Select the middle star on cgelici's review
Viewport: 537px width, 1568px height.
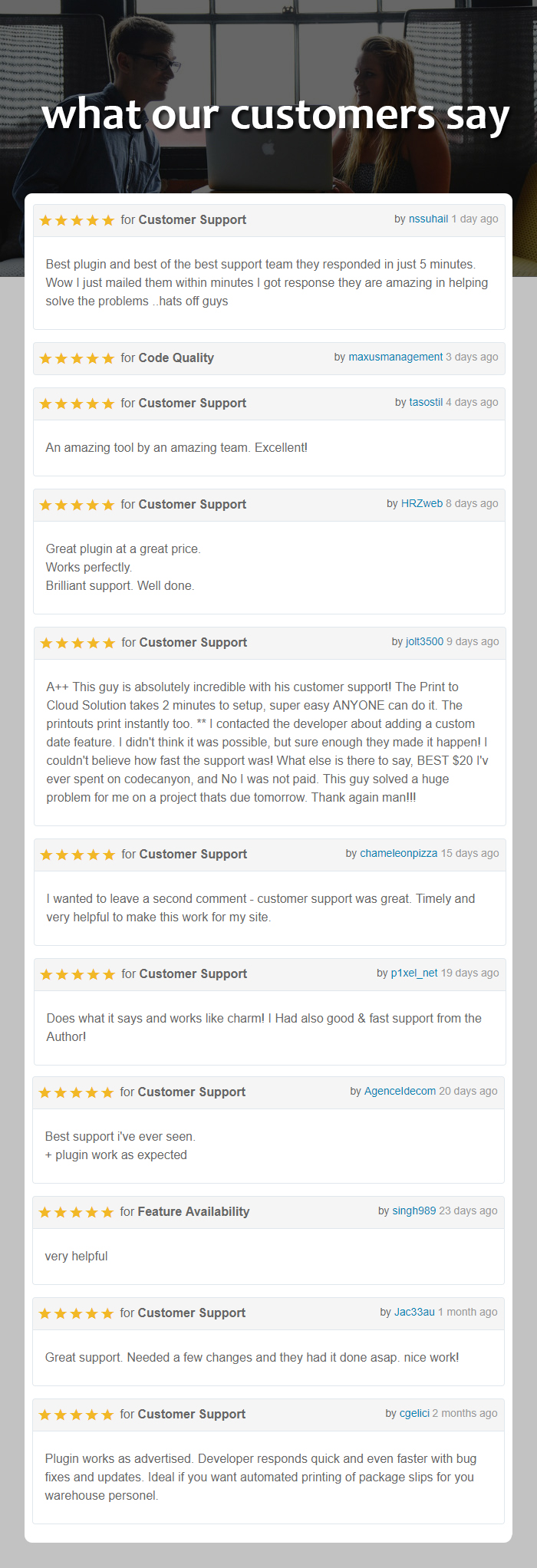coord(77,1414)
